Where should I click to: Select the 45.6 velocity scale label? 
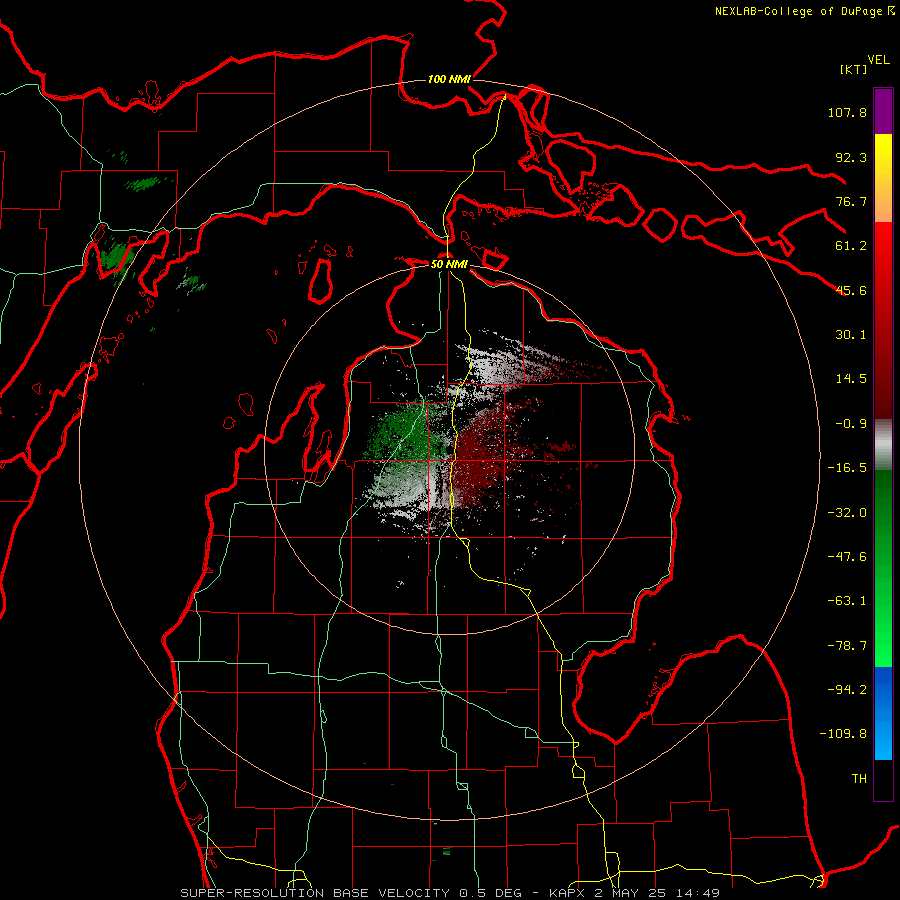(x=851, y=290)
